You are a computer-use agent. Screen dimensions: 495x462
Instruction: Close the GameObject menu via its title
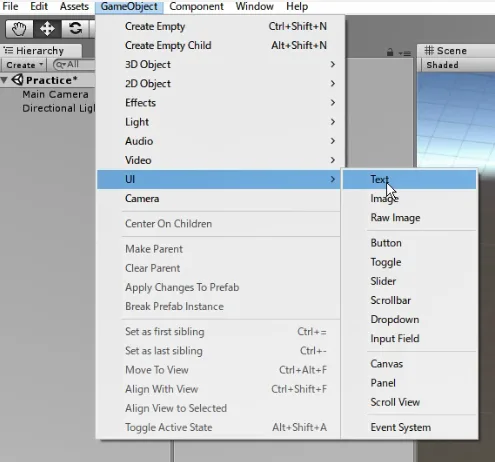tap(129, 6)
